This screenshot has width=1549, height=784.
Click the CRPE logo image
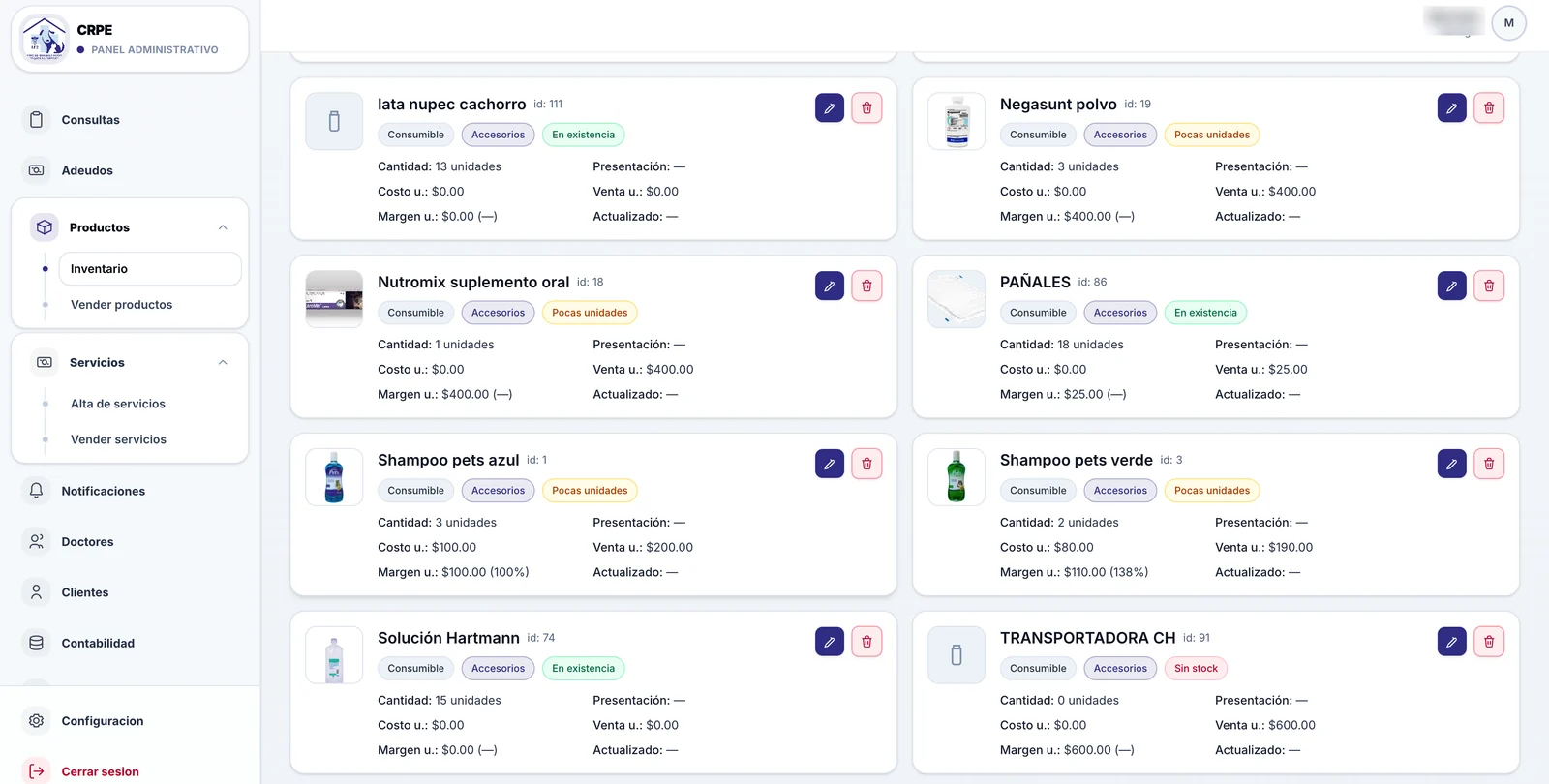[x=45, y=39]
